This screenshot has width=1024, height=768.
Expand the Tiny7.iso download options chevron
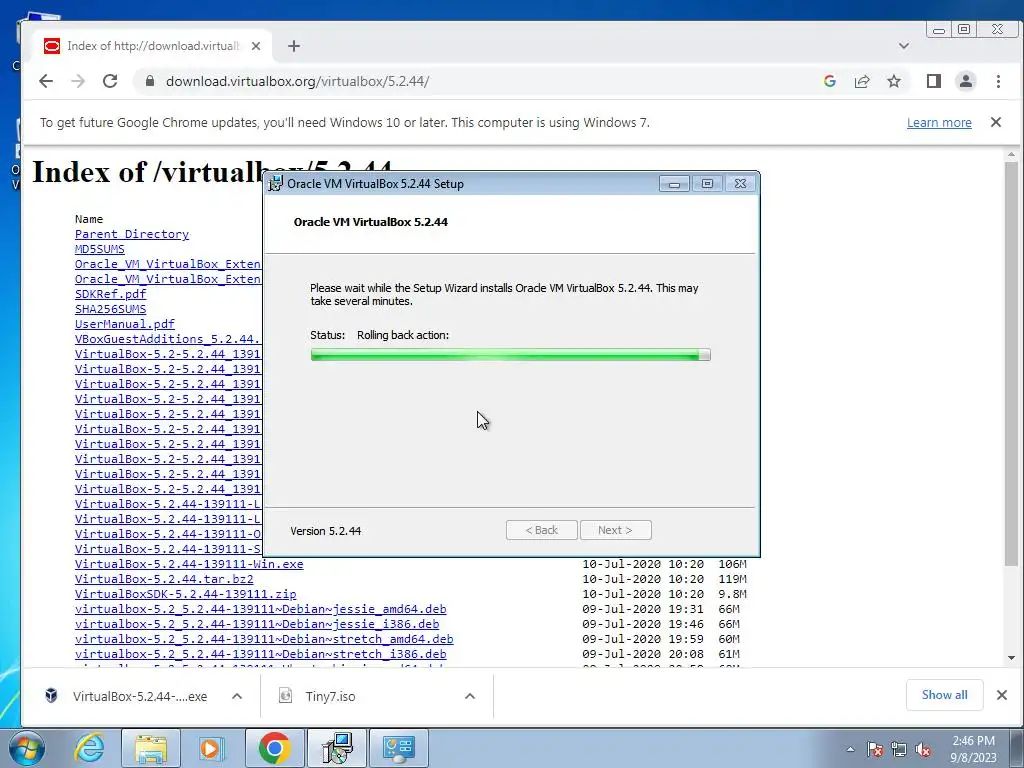(x=470, y=696)
